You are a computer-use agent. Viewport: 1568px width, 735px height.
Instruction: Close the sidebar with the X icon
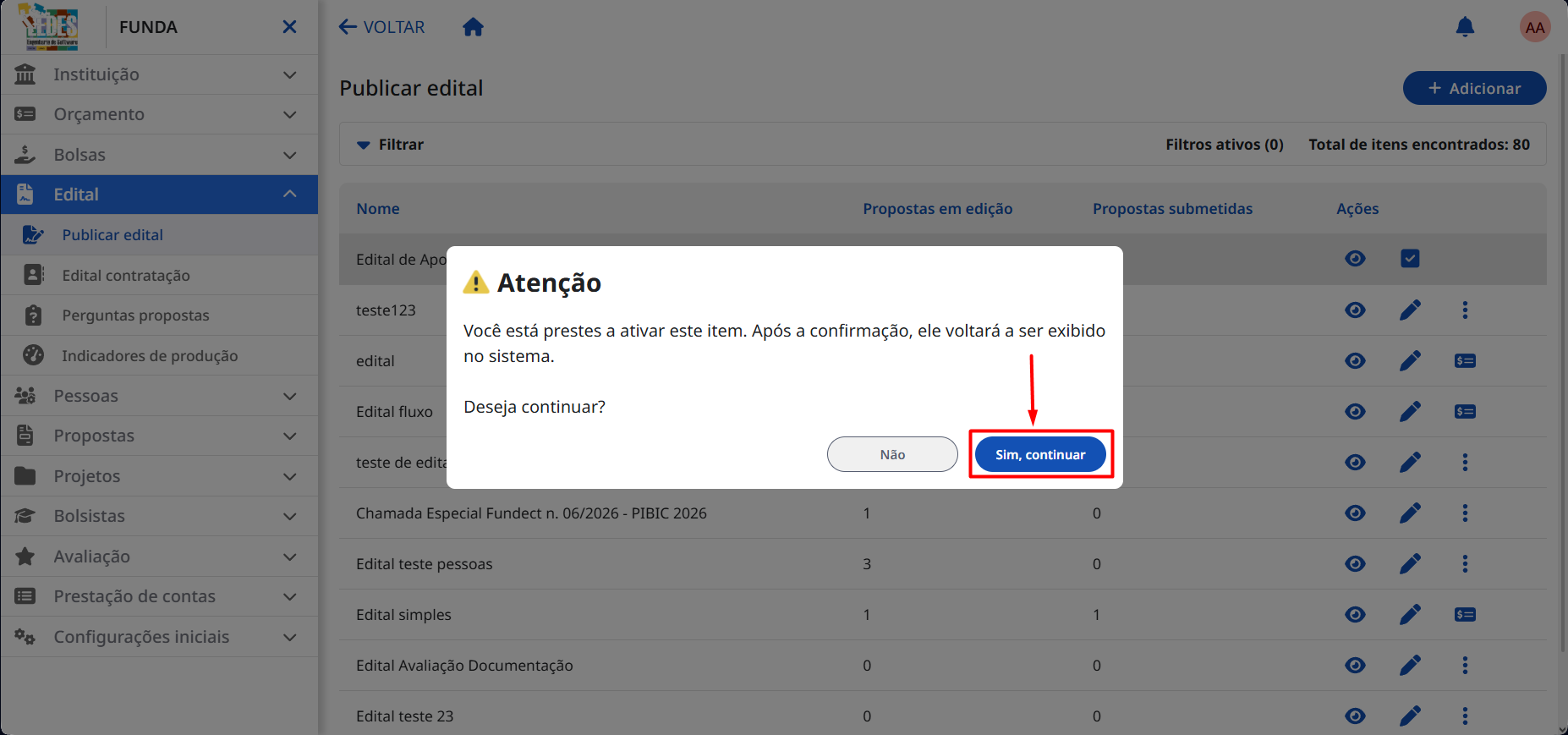[289, 27]
